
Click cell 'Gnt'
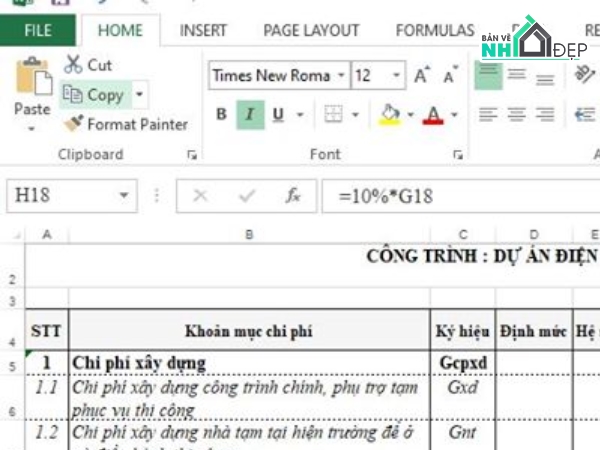coord(463,435)
